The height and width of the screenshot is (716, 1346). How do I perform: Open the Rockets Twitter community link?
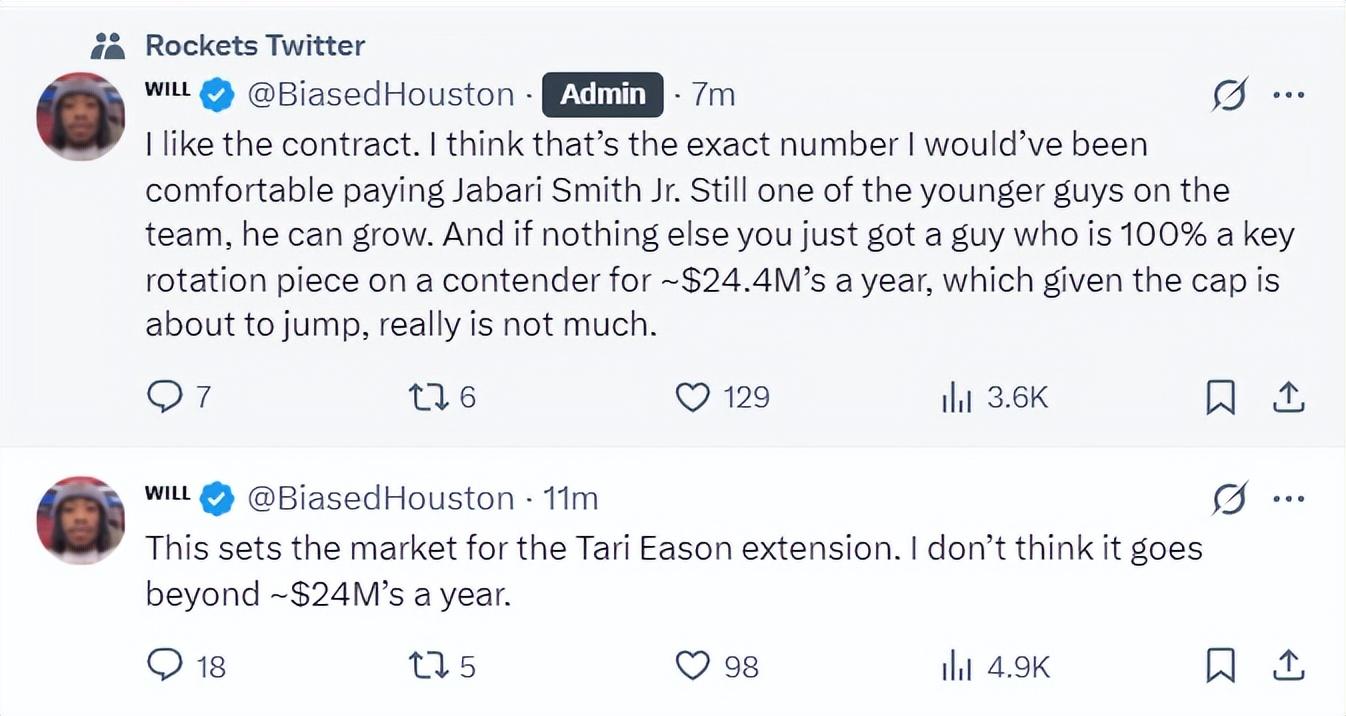pyautogui.click(x=254, y=45)
